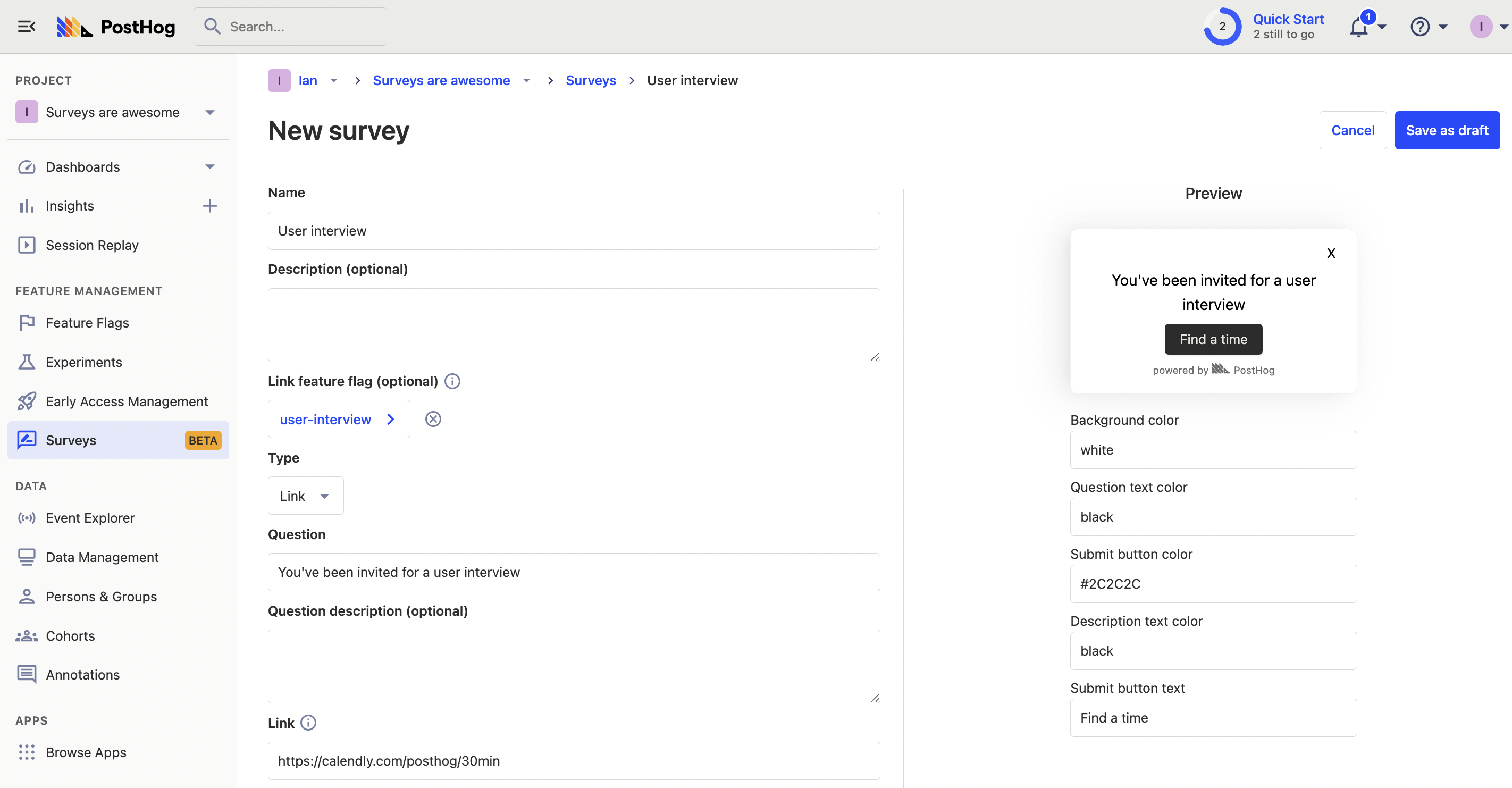This screenshot has height=788, width=1512.
Task: Click the info icon next to Link label
Action: click(308, 723)
